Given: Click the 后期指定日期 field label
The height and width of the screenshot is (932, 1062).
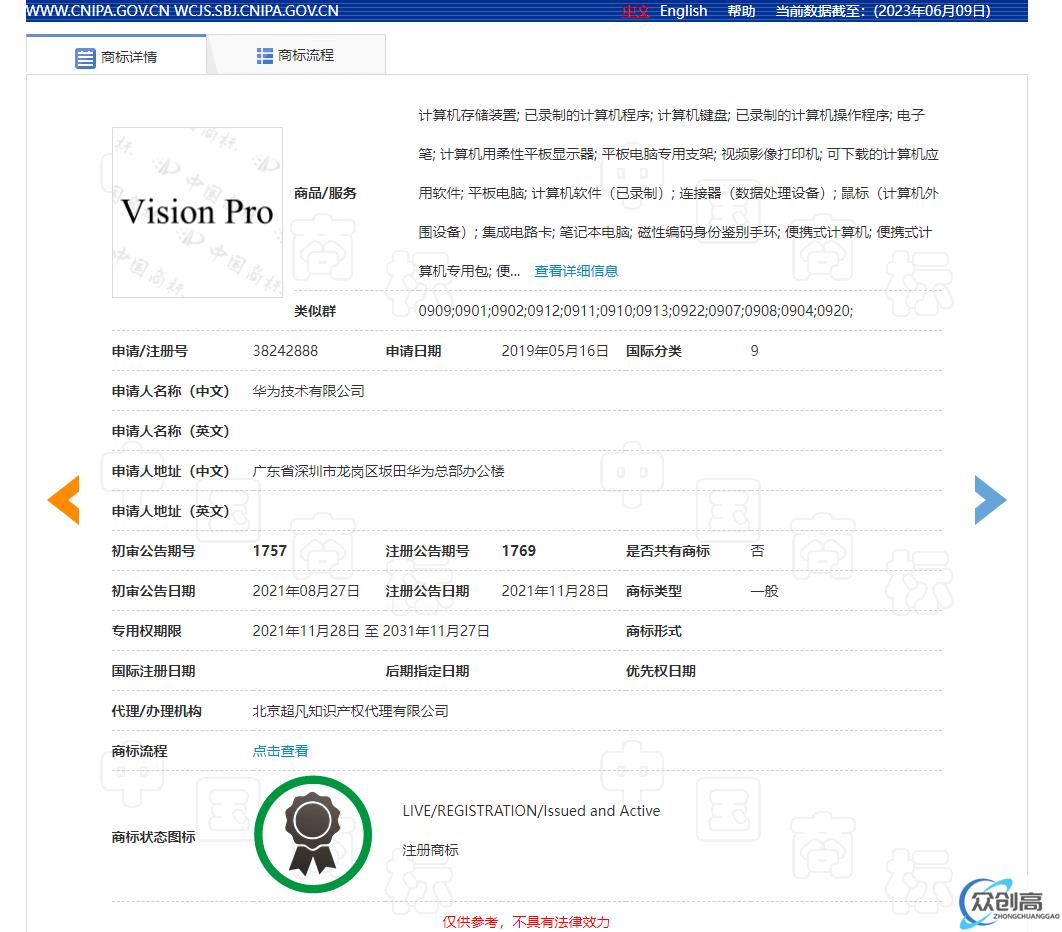Looking at the screenshot, I should (x=427, y=671).
